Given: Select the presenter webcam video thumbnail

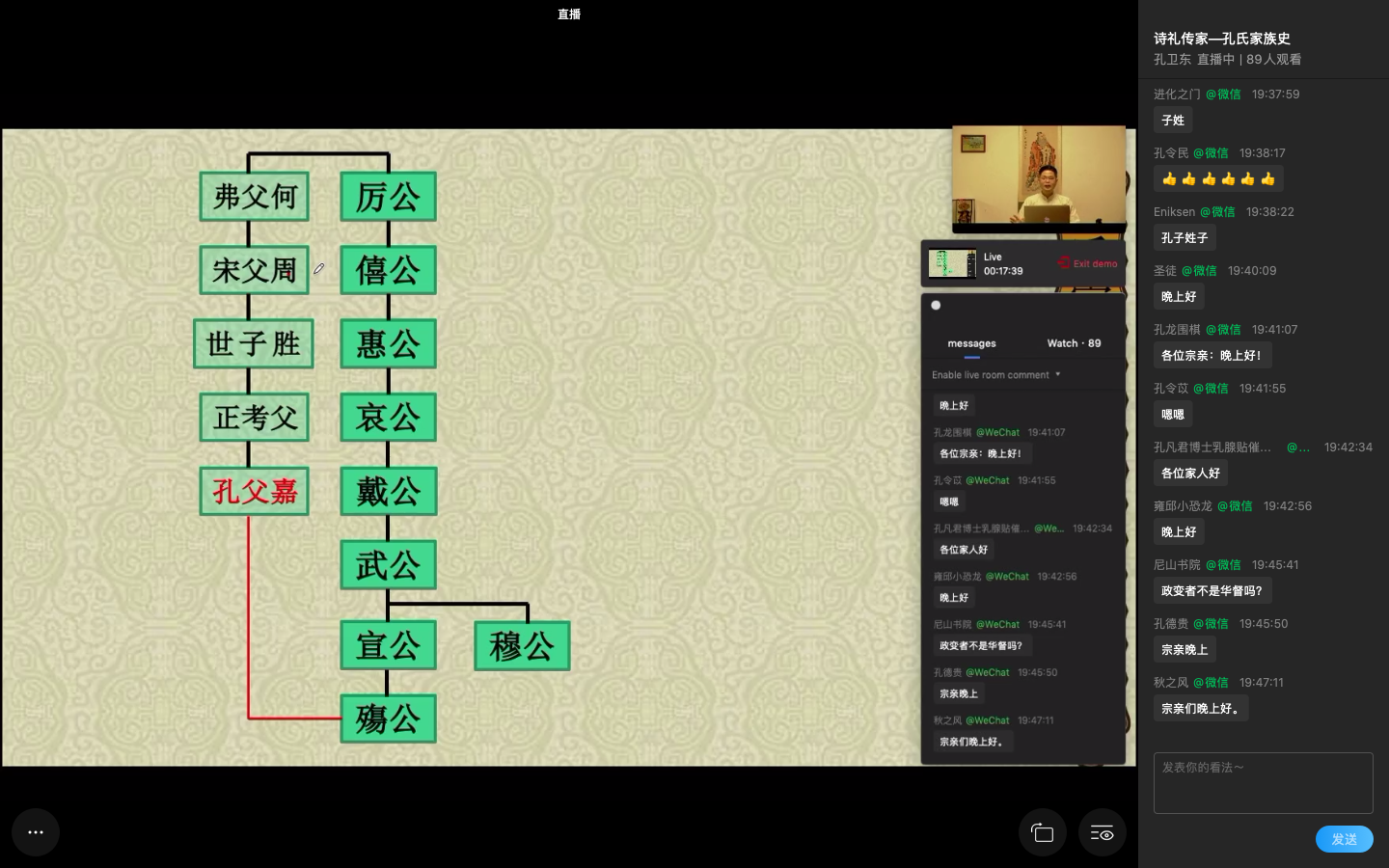Looking at the screenshot, I should tap(1039, 176).
